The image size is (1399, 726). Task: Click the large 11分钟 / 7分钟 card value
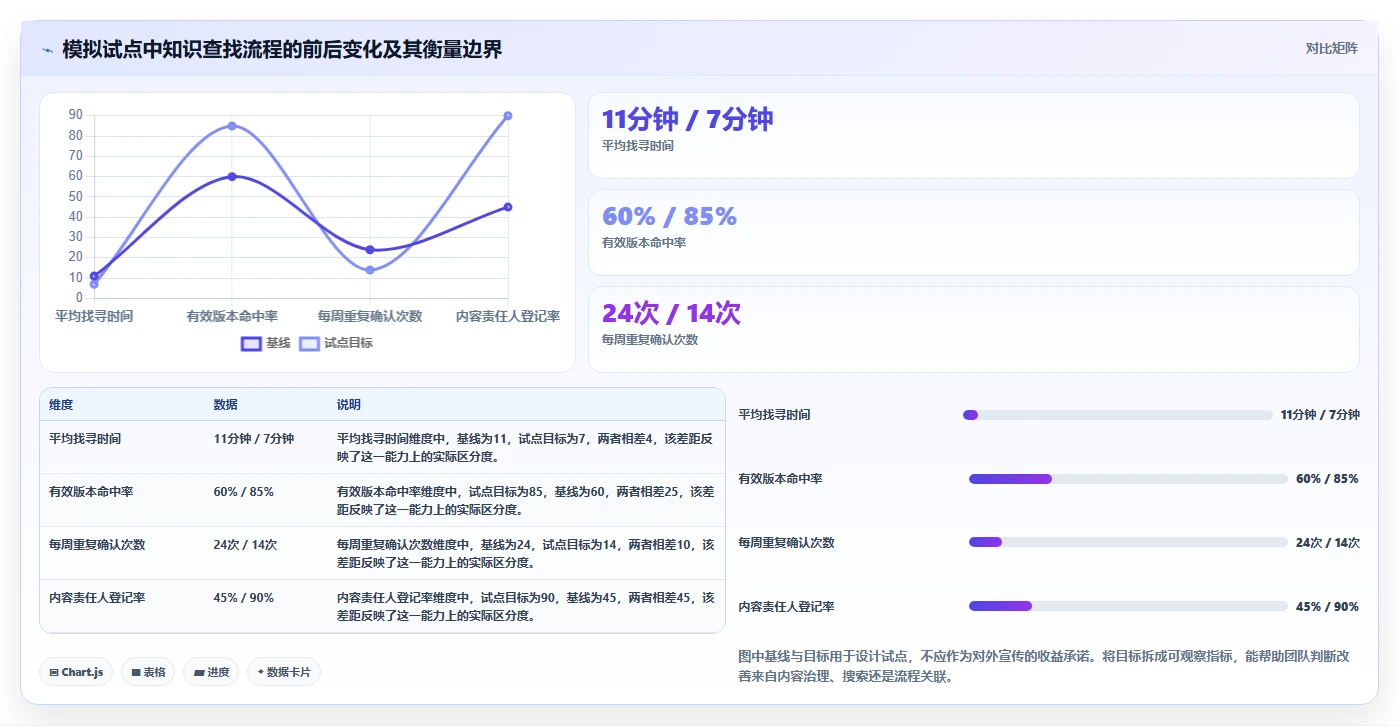[687, 119]
